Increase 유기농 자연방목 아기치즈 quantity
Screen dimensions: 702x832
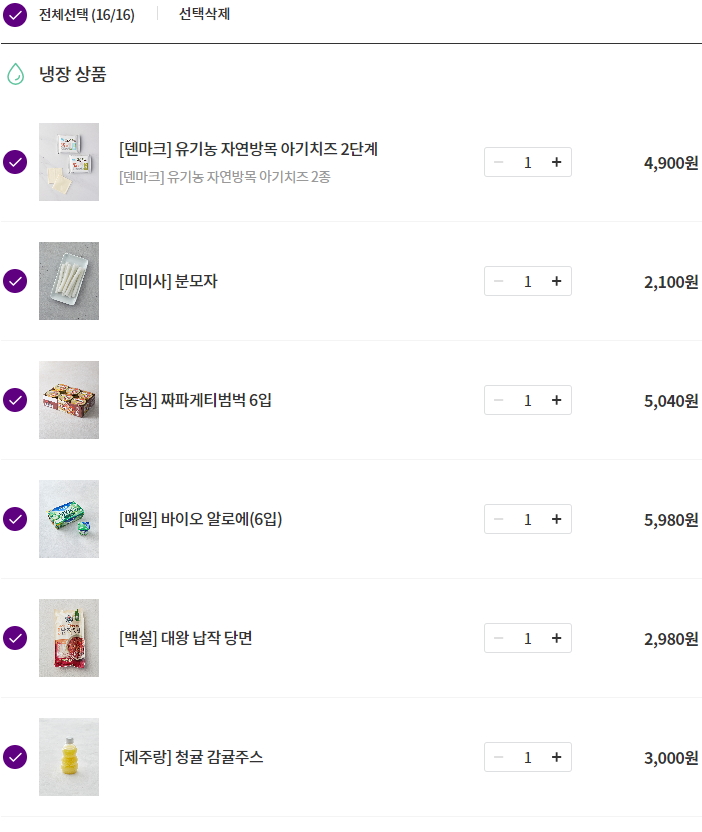click(x=556, y=162)
